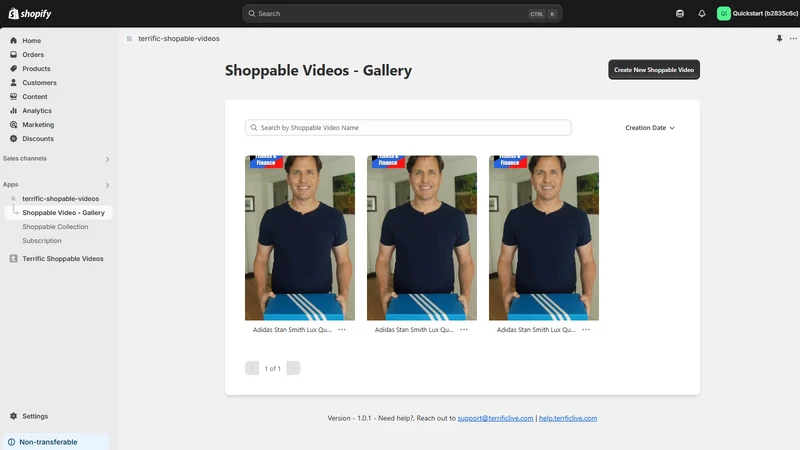Open the Home section icon
The width and height of the screenshot is (800, 450).
(x=13, y=40)
